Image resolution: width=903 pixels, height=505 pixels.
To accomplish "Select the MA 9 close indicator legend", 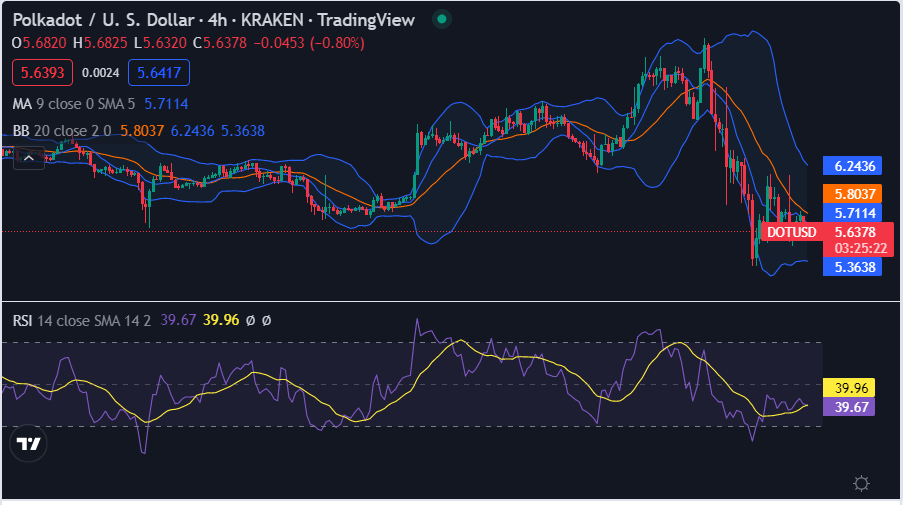I will (x=74, y=104).
